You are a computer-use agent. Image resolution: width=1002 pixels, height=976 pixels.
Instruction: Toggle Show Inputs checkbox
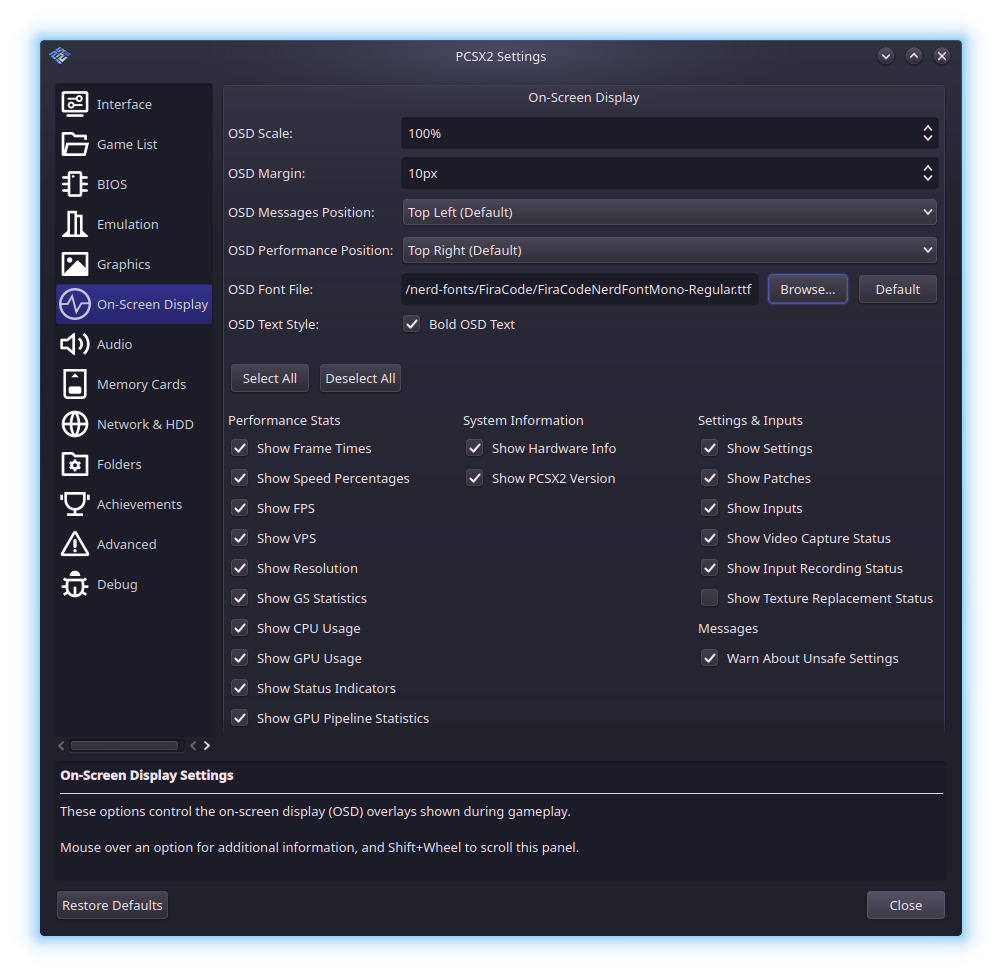(709, 508)
